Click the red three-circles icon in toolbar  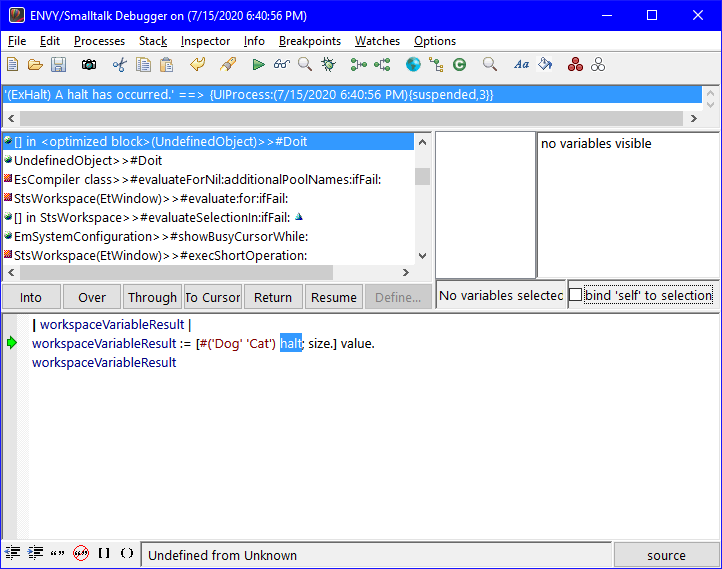(x=575, y=65)
